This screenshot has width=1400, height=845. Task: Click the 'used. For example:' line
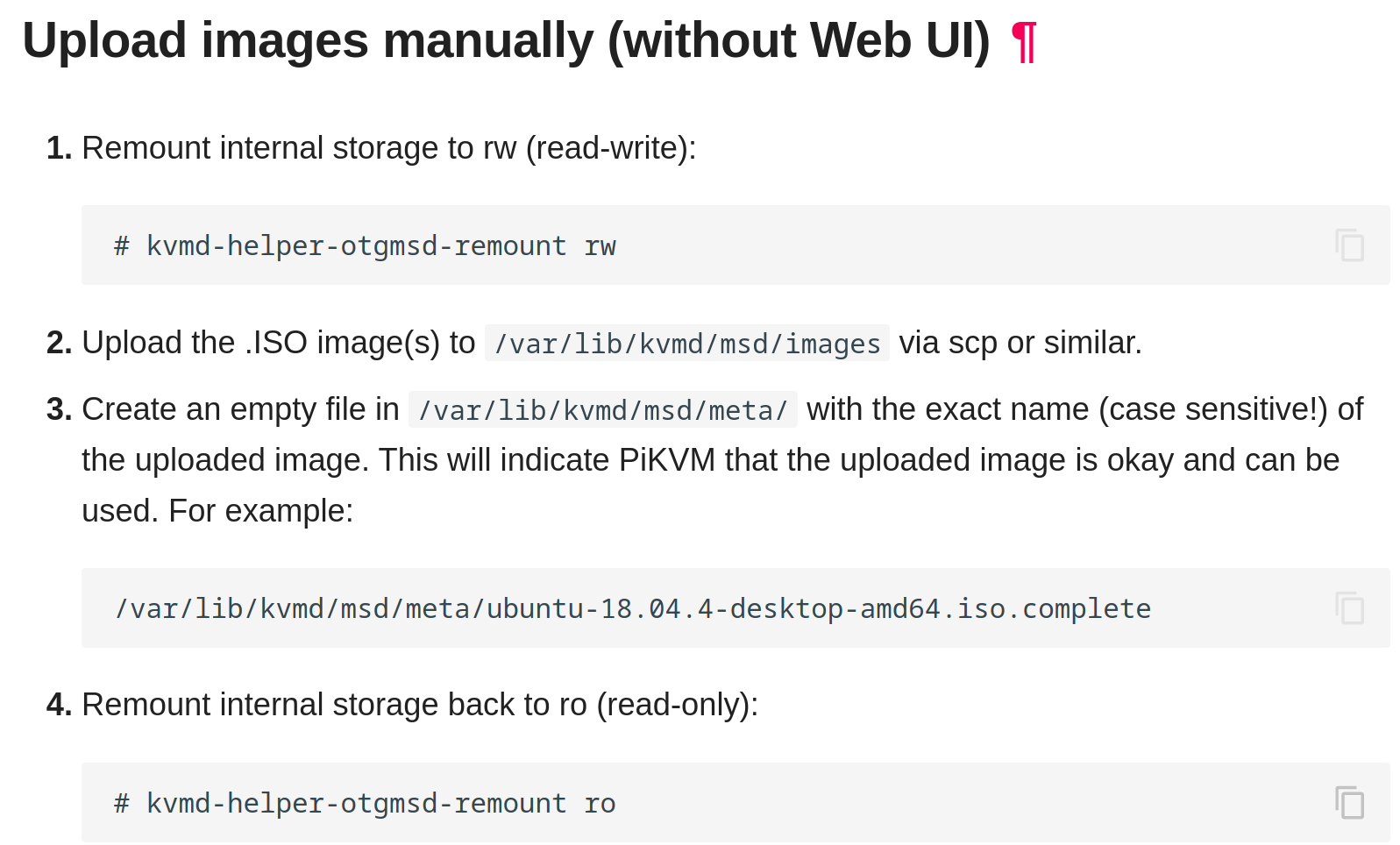pyautogui.click(x=217, y=511)
